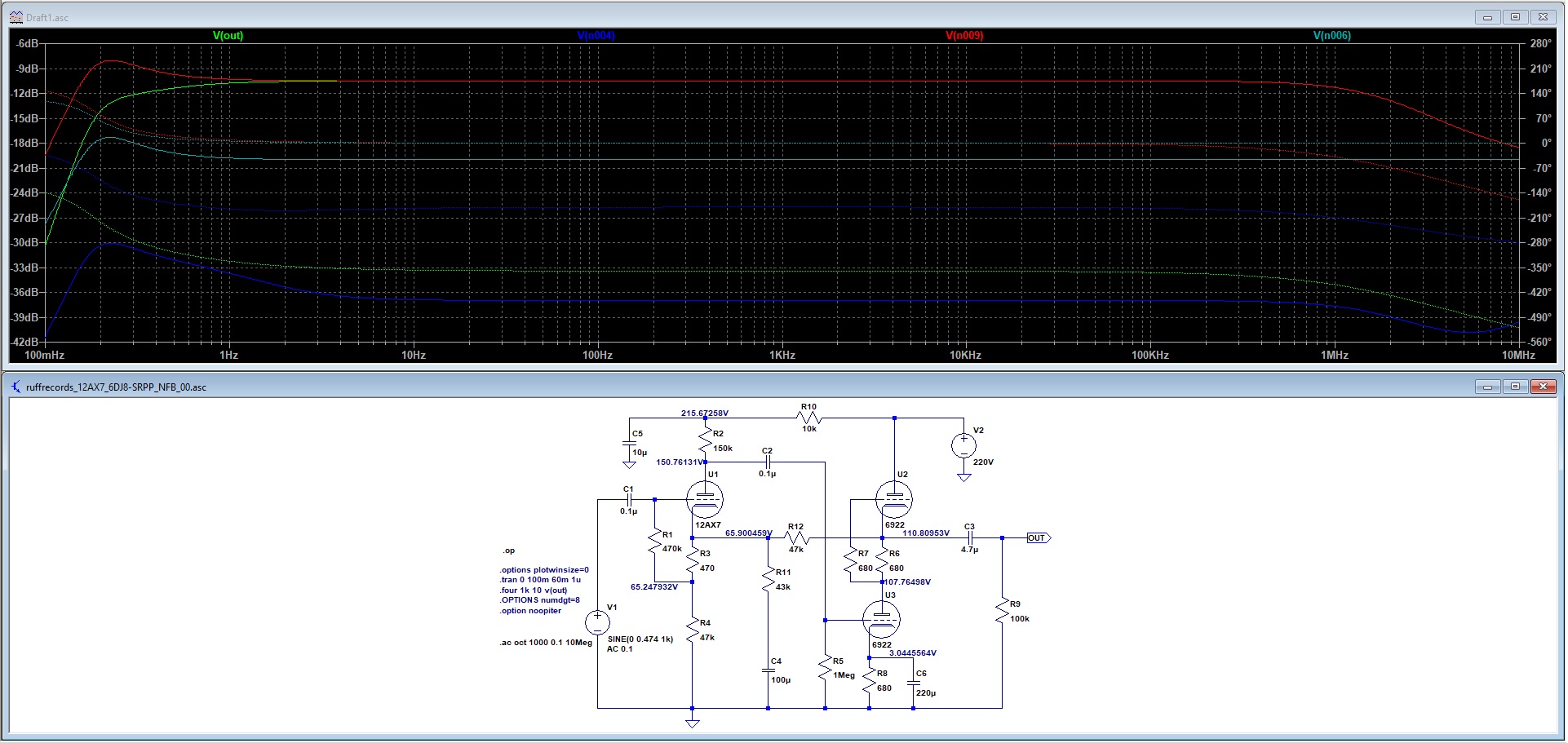1568x743 pixels.
Task: Click resistor R11 43k
Action: [x=768, y=579]
